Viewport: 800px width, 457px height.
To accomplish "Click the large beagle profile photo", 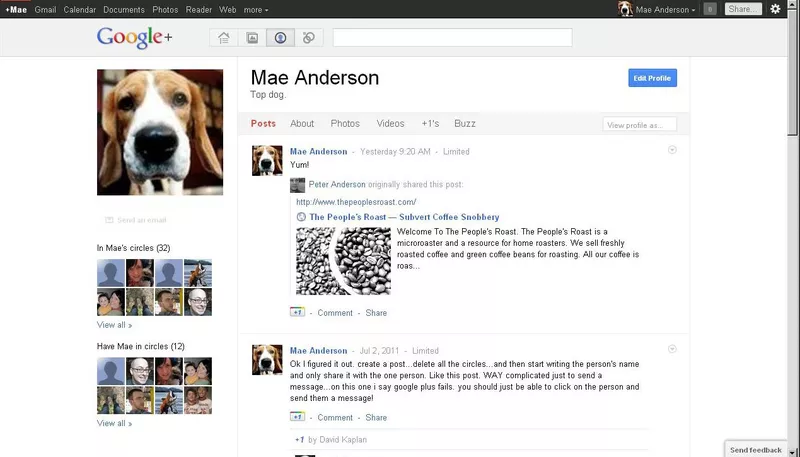I will point(160,132).
